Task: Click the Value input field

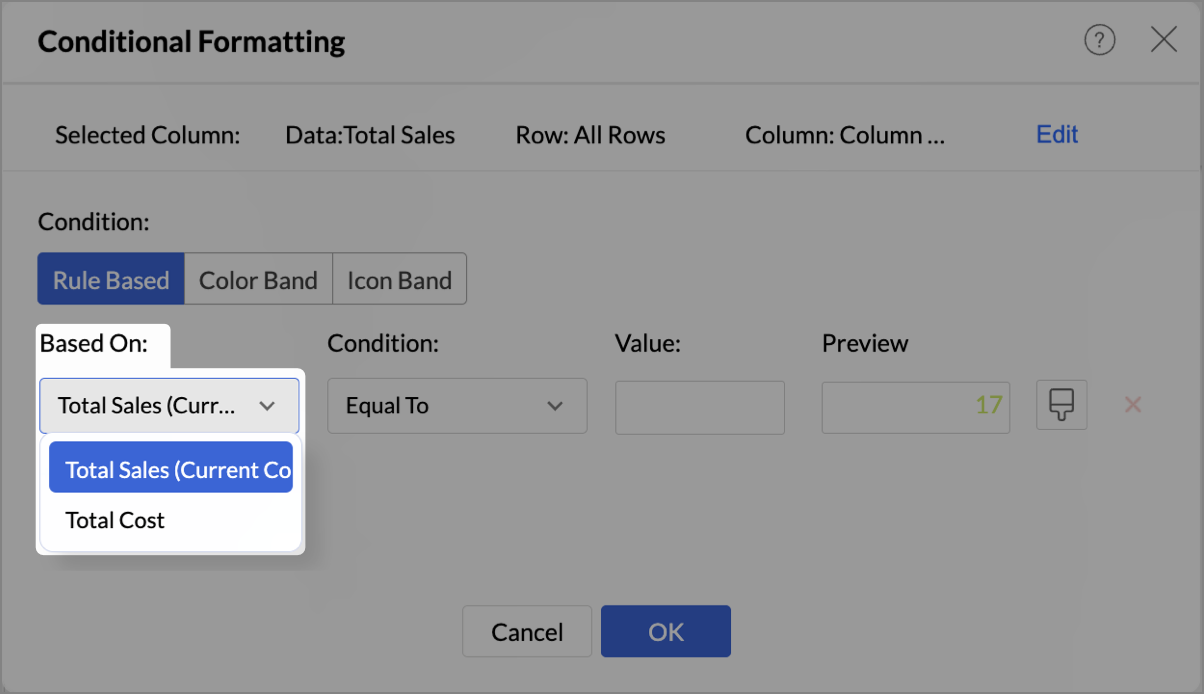Action: (x=699, y=406)
